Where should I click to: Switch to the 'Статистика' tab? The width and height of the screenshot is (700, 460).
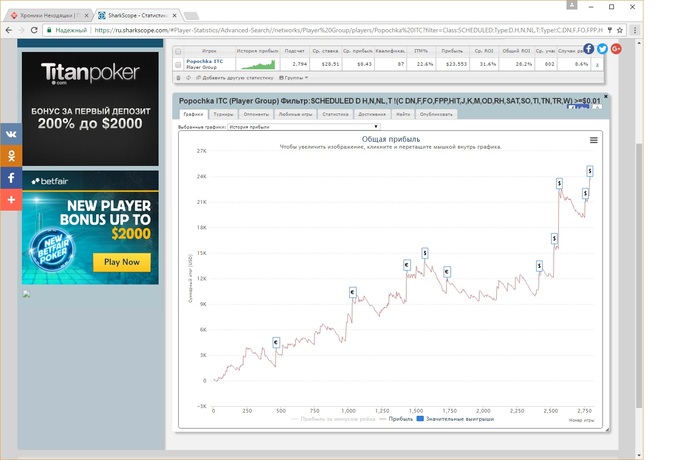click(335, 114)
